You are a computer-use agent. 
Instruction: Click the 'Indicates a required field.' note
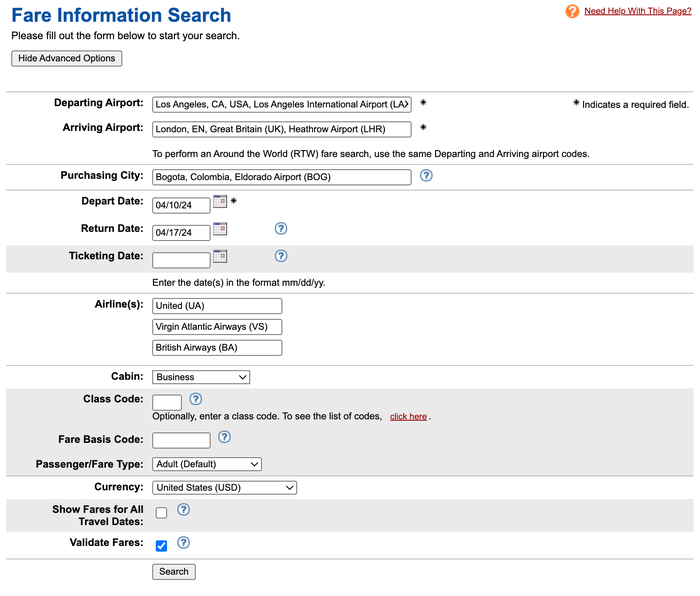[x=635, y=105]
